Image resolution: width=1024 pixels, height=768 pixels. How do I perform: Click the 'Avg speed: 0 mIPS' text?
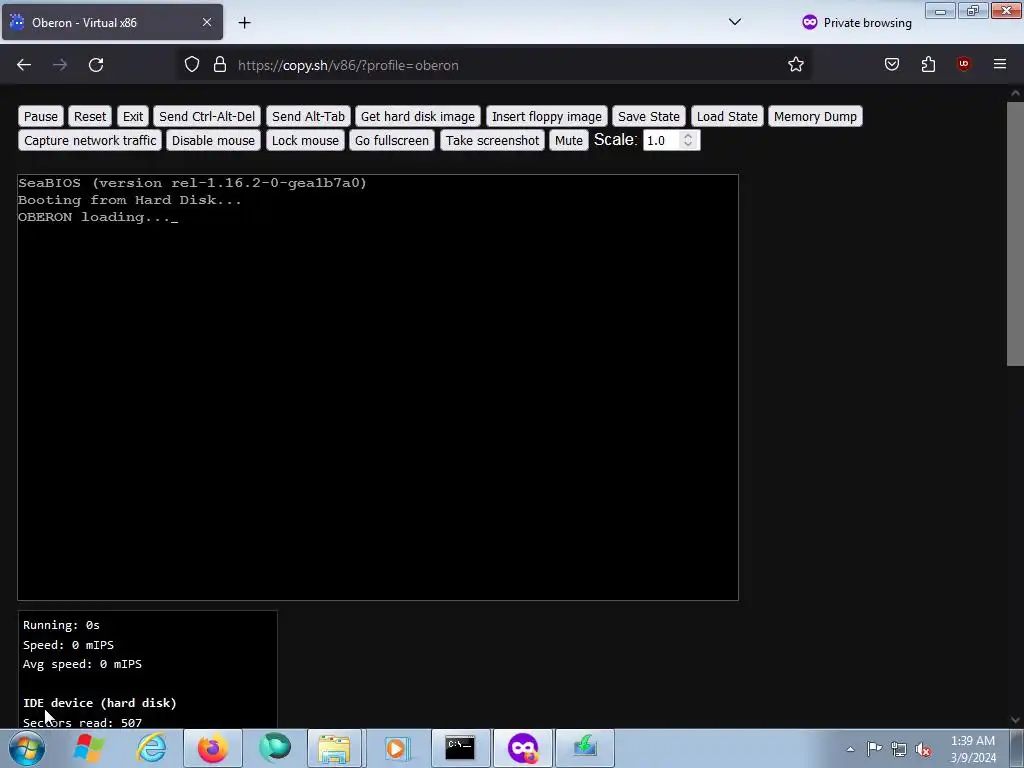82,664
